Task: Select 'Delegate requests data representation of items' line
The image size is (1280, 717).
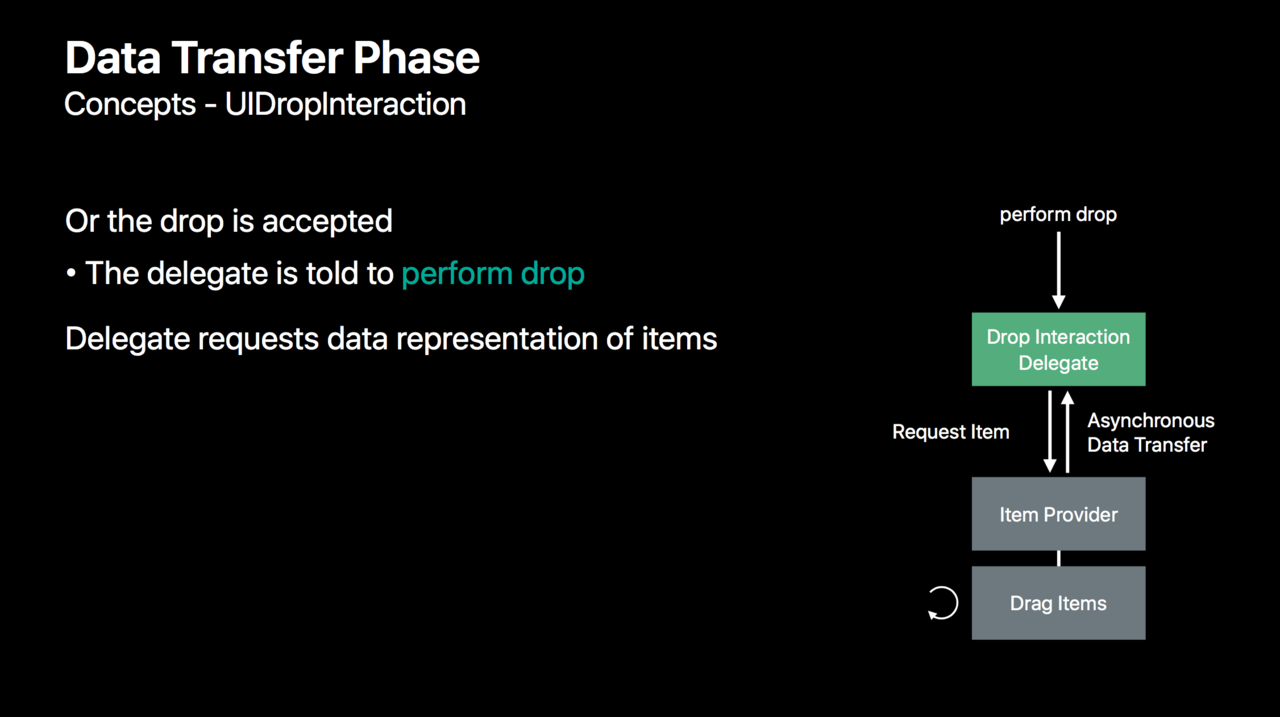Action: click(391, 339)
